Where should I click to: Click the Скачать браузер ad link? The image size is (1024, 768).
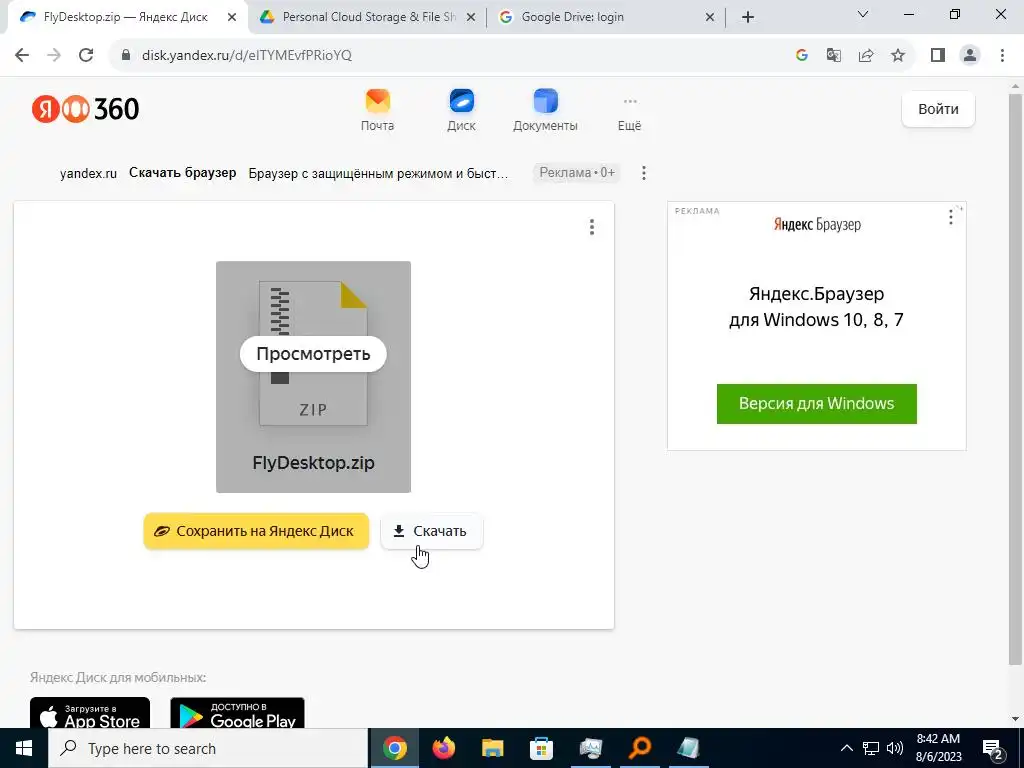tap(182, 173)
